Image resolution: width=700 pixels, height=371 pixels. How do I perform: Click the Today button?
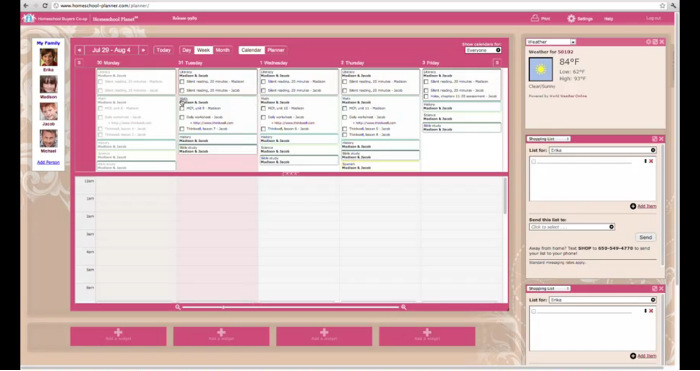(163, 50)
